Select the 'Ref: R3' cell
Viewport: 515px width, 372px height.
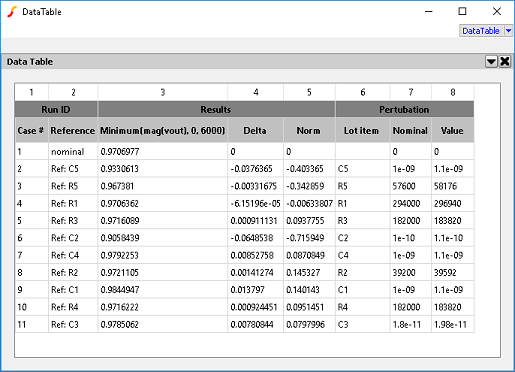click(73, 221)
